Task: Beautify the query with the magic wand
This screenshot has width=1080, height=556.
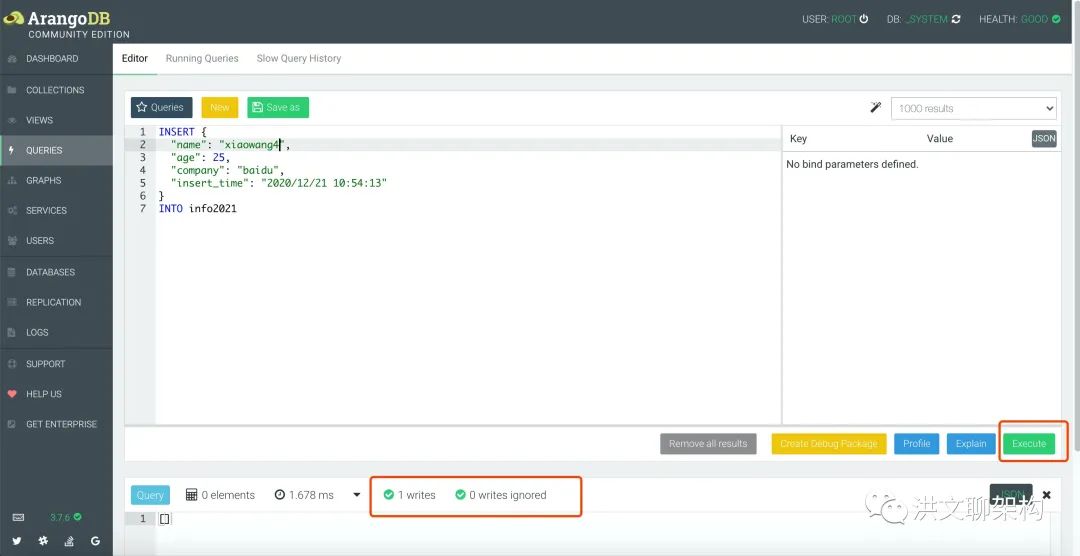Action: click(x=875, y=107)
